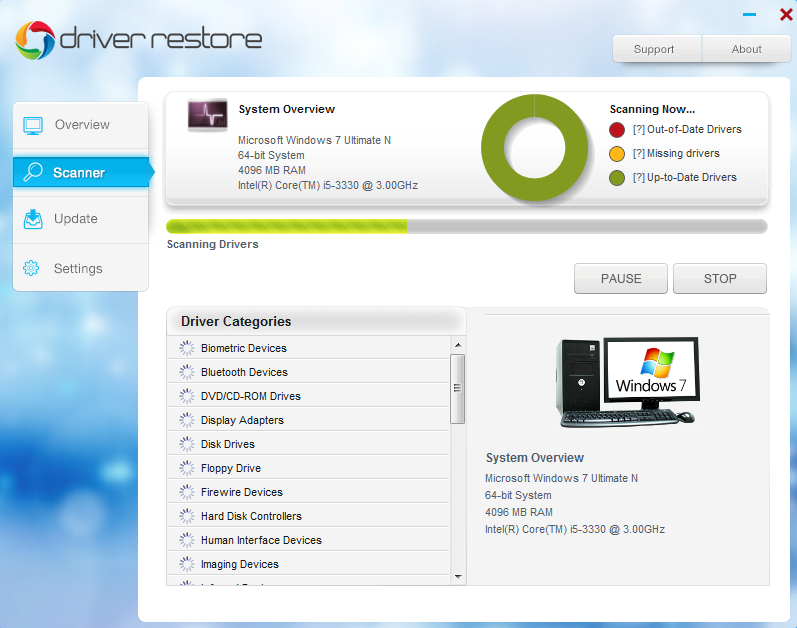Select the Disk Drives row
This screenshot has height=628, width=797.
tap(308, 444)
